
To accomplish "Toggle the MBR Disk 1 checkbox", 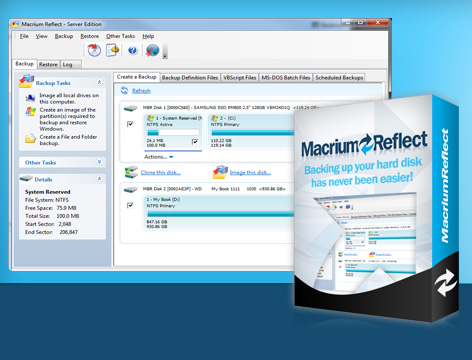I will (130, 124).
